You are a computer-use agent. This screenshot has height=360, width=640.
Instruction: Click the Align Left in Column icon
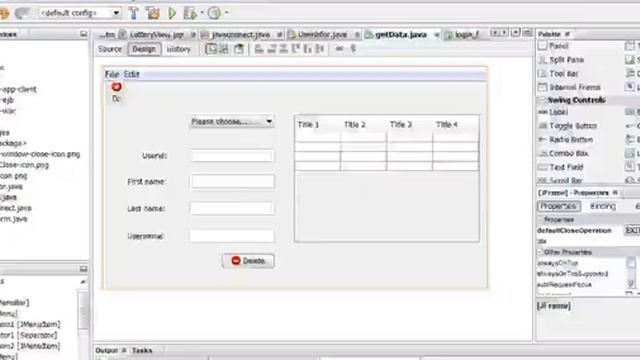(x=259, y=49)
